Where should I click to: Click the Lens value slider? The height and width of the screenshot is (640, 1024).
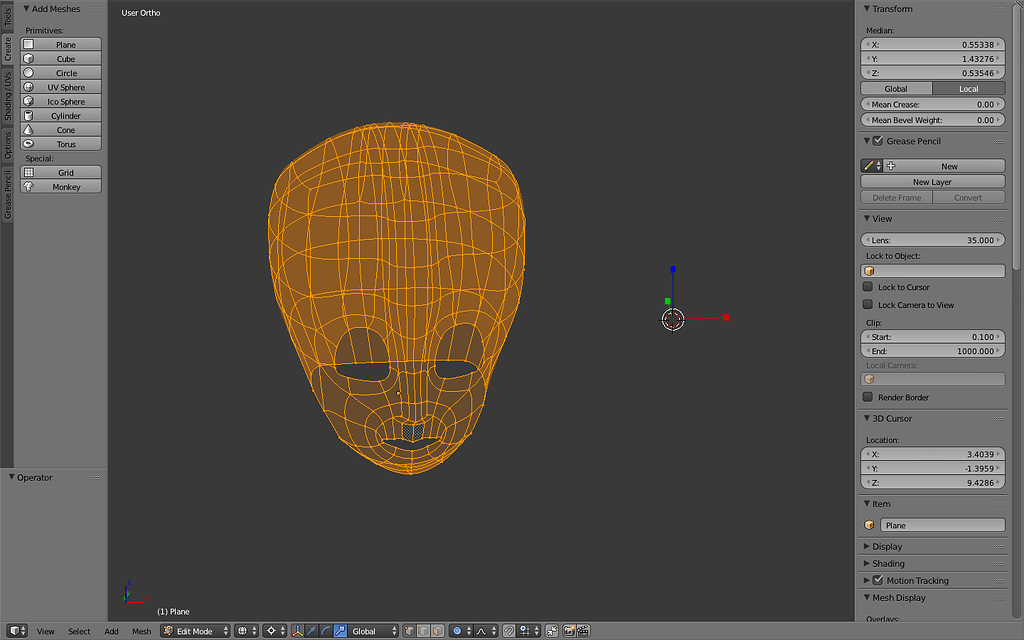[933, 240]
